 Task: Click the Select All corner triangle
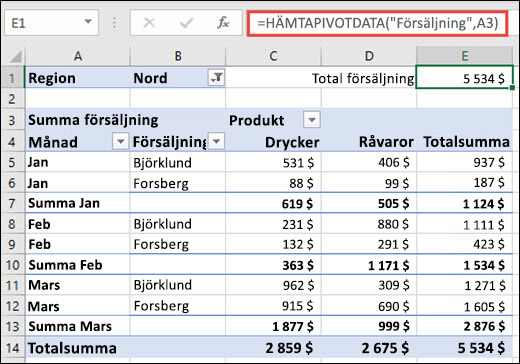tap(16, 57)
